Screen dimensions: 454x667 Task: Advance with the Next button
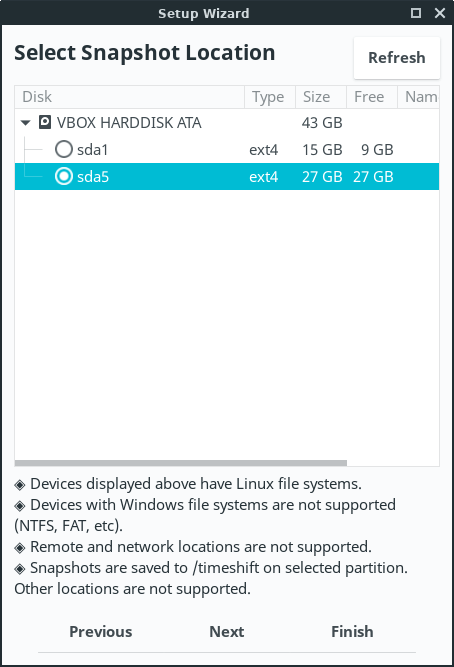click(x=227, y=632)
